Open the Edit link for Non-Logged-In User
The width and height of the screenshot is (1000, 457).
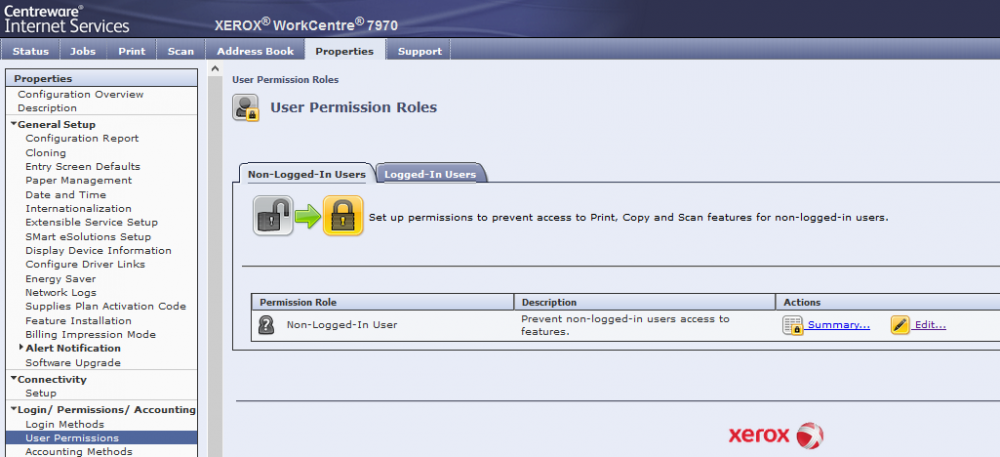click(929, 325)
